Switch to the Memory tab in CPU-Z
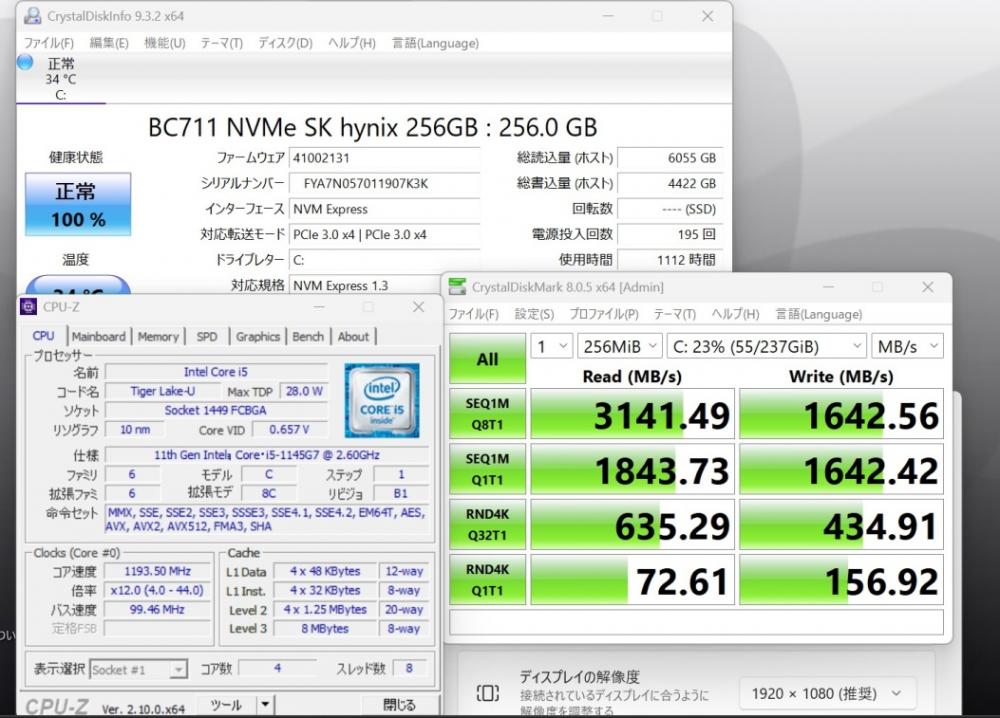 pyautogui.click(x=158, y=336)
